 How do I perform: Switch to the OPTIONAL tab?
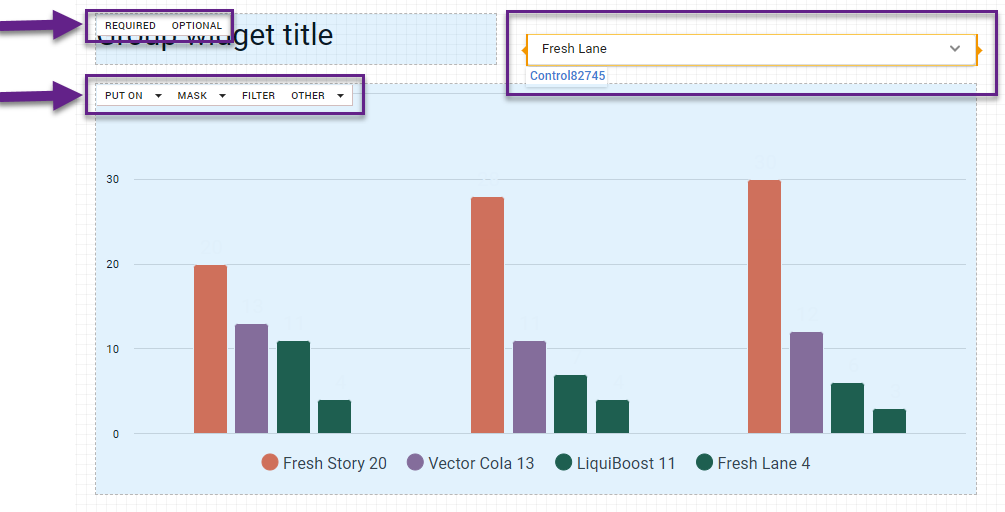click(x=197, y=26)
